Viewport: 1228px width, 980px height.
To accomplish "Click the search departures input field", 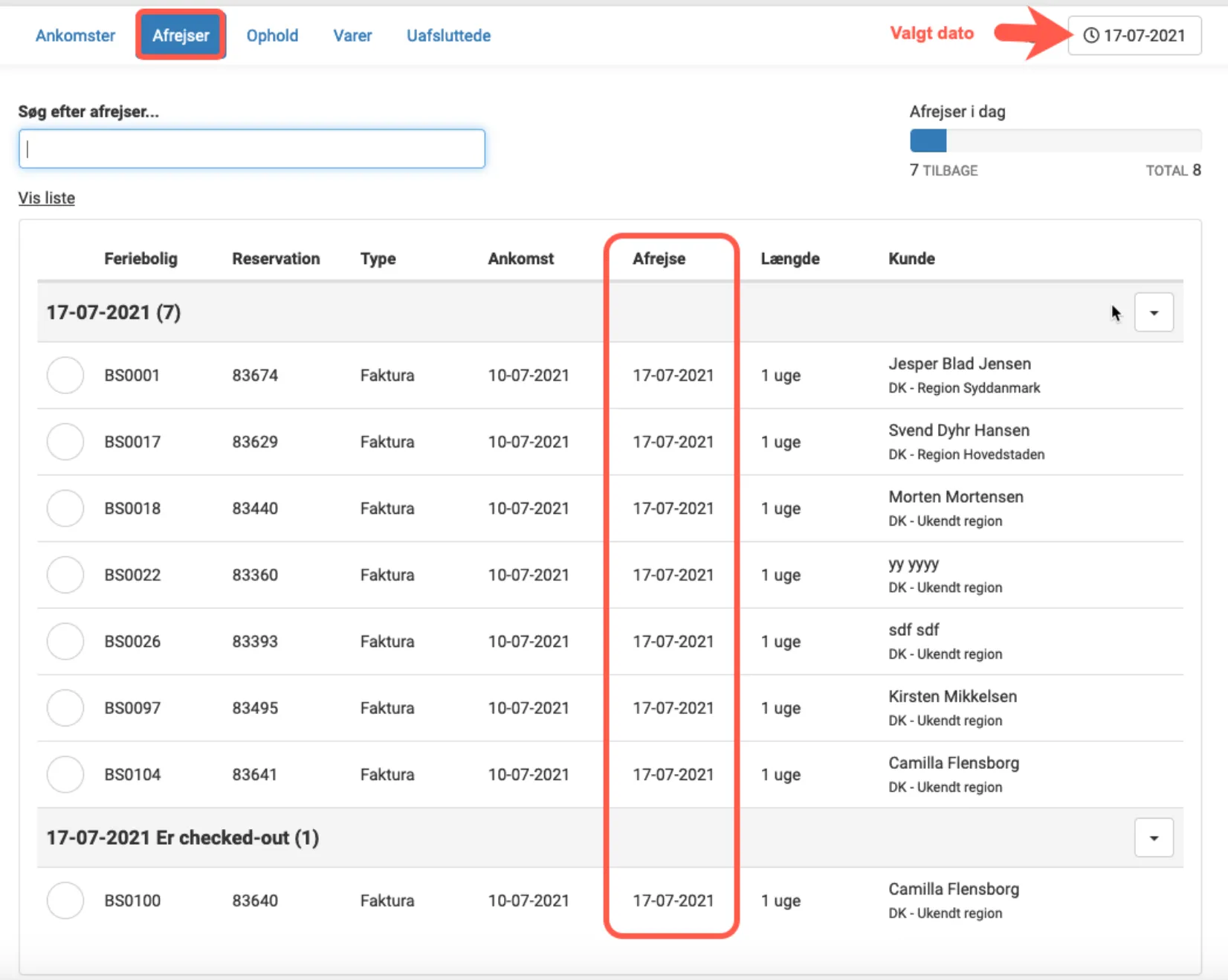I will point(252,149).
